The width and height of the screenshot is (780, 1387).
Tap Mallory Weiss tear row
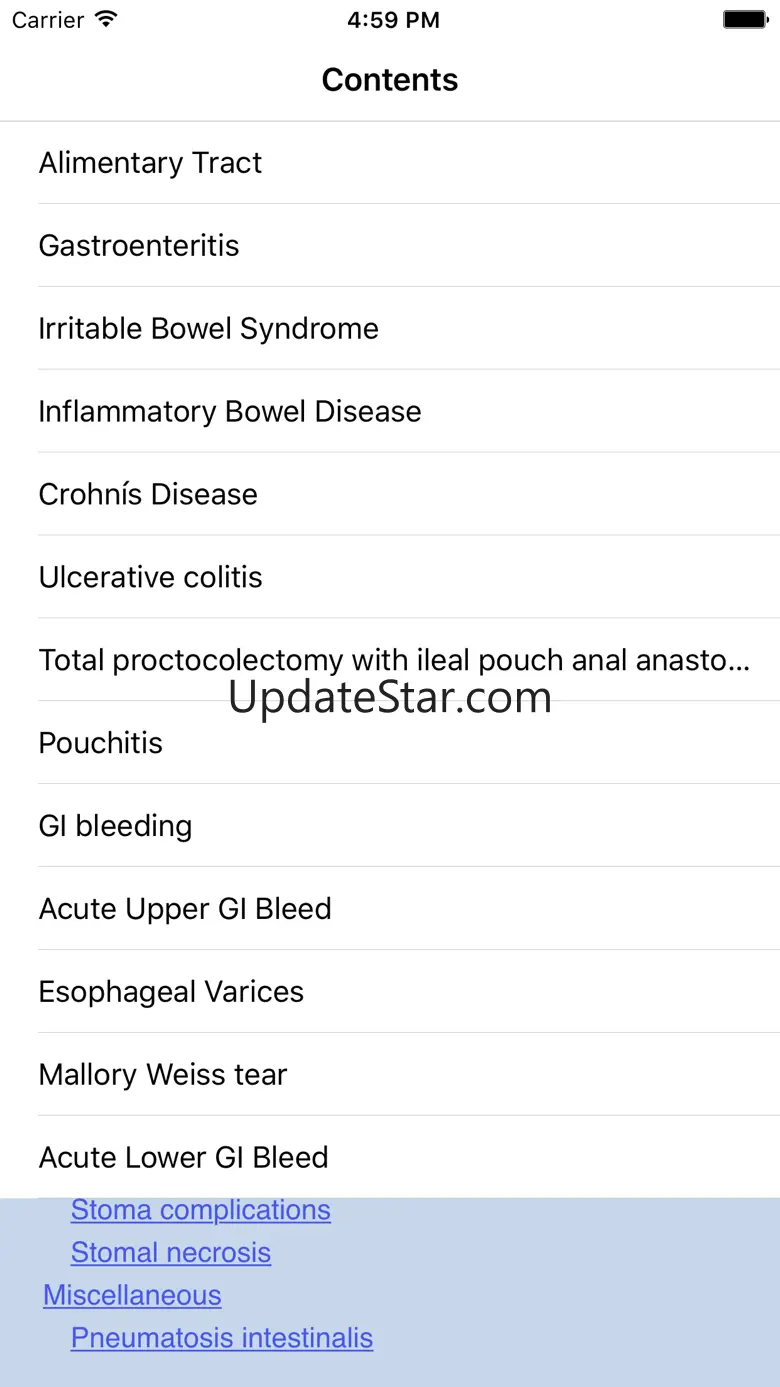(x=163, y=1076)
